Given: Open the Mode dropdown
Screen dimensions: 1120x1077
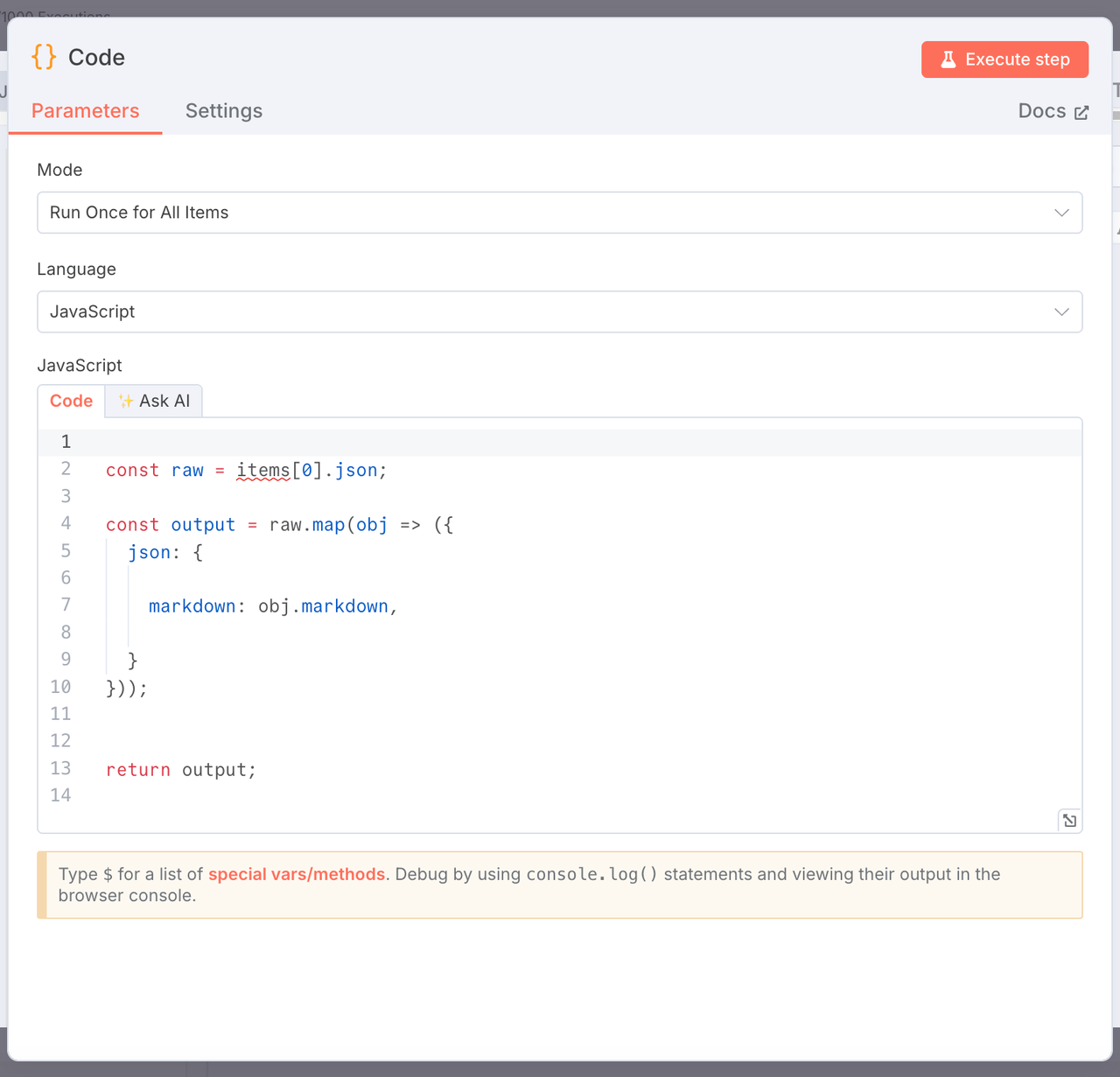Looking at the screenshot, I should click(560, 213).
